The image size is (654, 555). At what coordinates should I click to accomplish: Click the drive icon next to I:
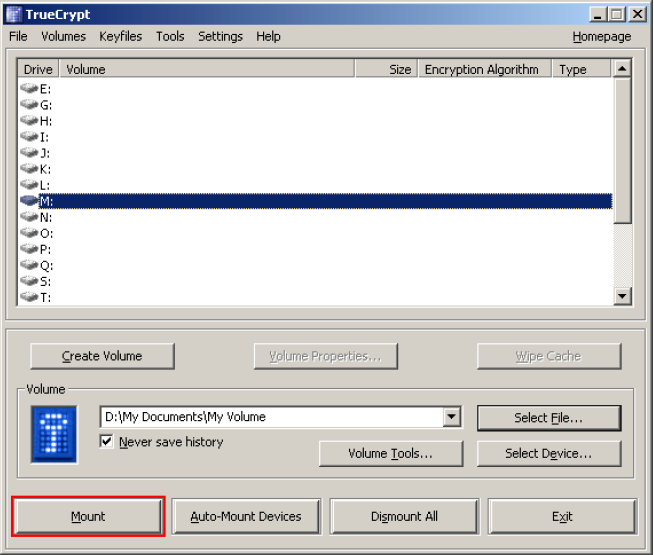(29, 136)
